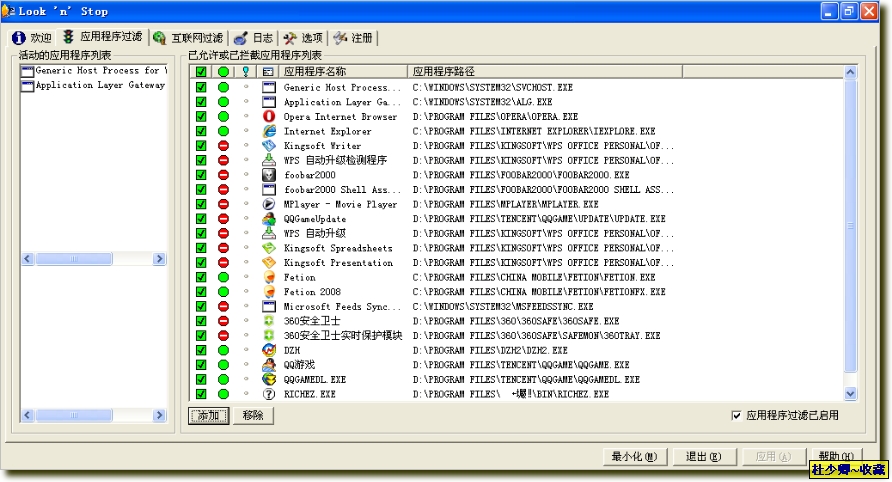Uncheck the MPlayer - Movie Player checkbox
Viewport: 892px width, 482px height.
click(201, 204)
